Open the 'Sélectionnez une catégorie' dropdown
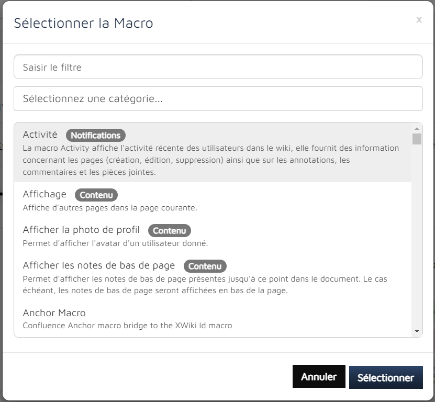Image resolution: width=435 pixels, height=402 pixels. point(218,99)
